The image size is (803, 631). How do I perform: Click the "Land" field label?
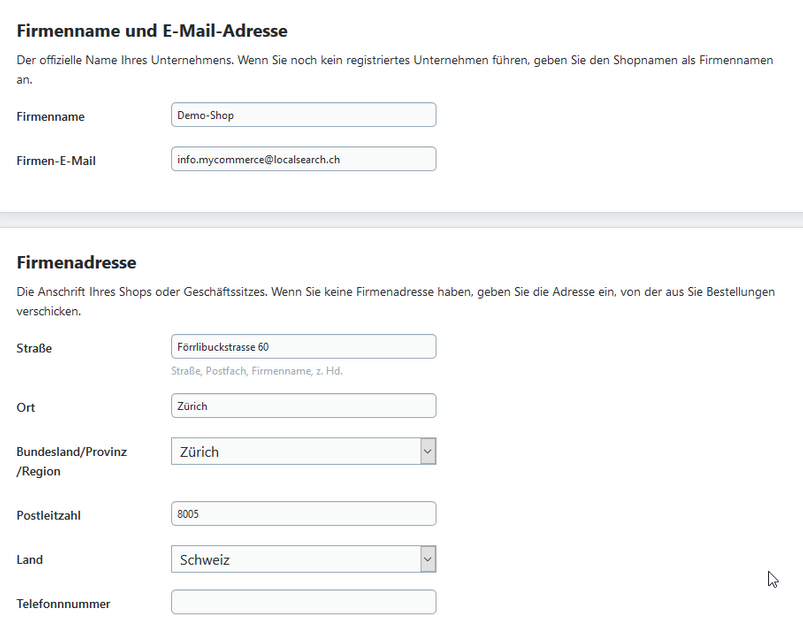(x=30, y=560)
